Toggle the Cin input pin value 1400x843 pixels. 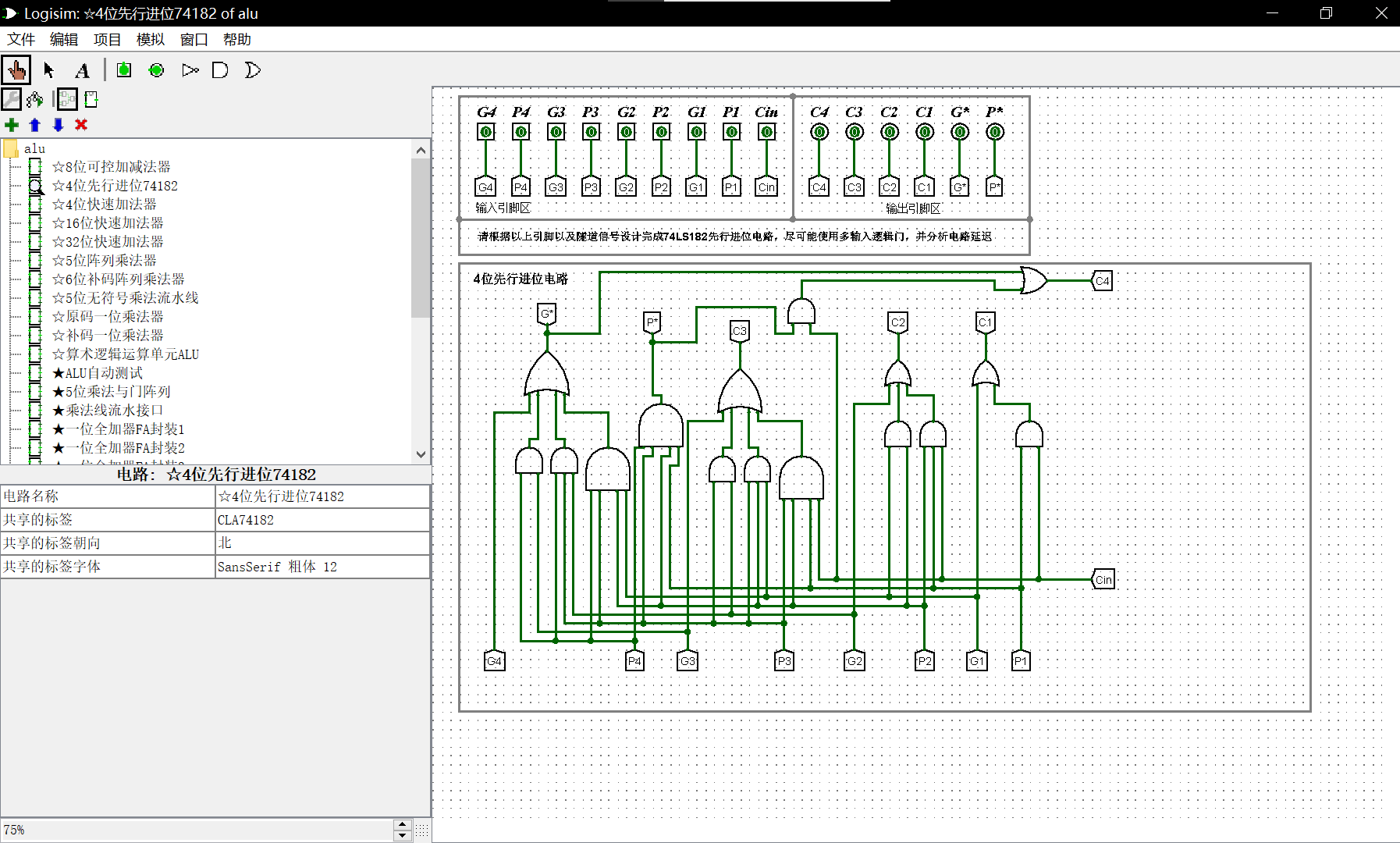(766, 132)
